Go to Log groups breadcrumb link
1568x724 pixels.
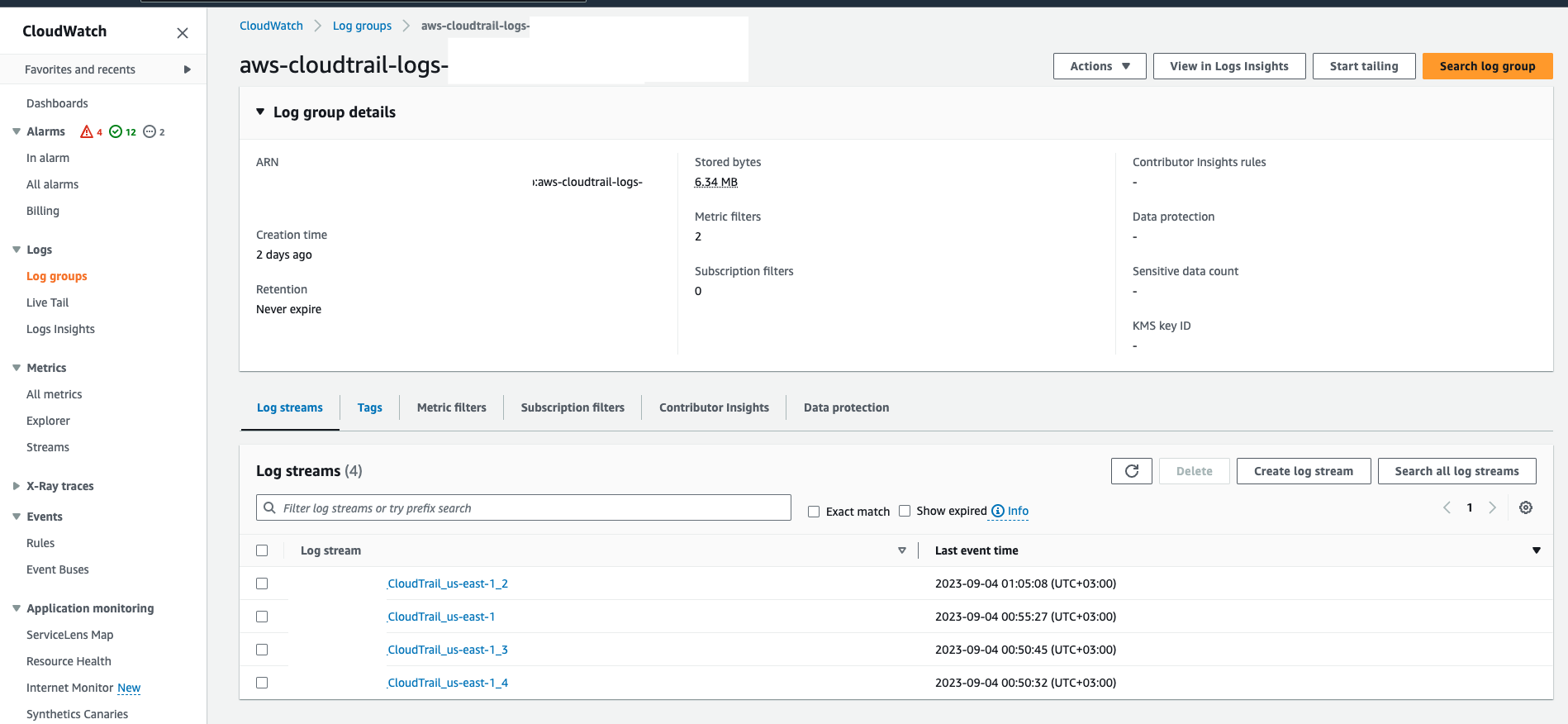[362, 26]
